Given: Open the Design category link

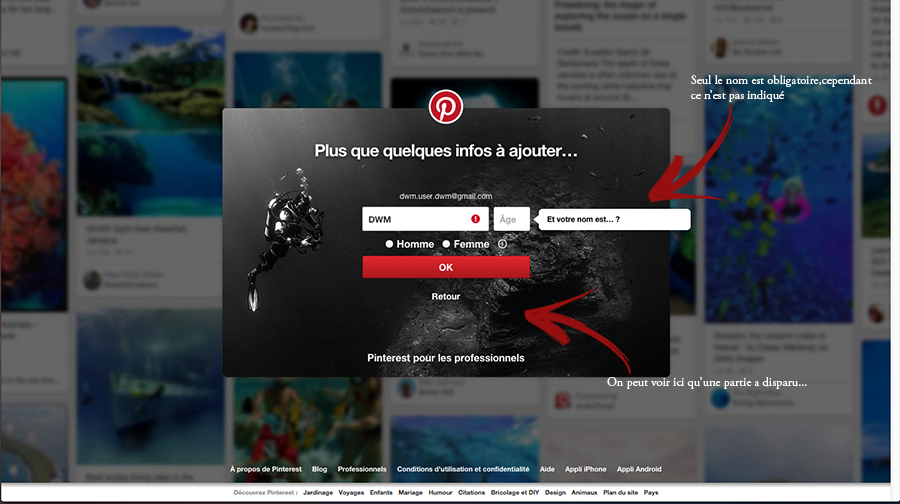Looking at the screenshot, I should [555, 493].
